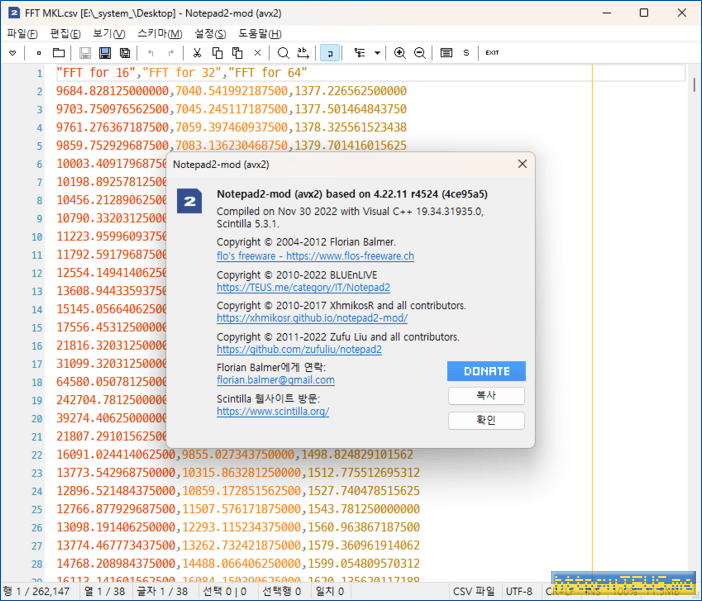Redo edit via toolbar arrow
The height and width of the screenshot is (601, 702).
(x=171, y=53)
